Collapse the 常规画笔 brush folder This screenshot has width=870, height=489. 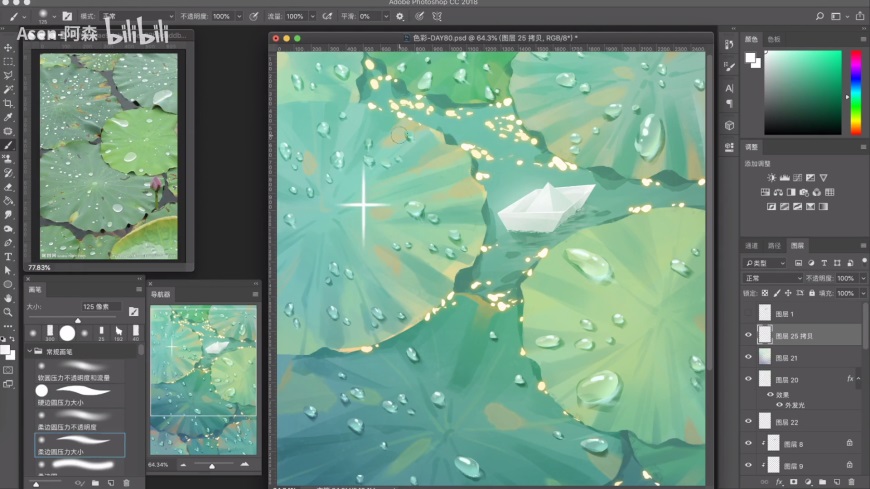pyautogui.click(x=29, y=351)
